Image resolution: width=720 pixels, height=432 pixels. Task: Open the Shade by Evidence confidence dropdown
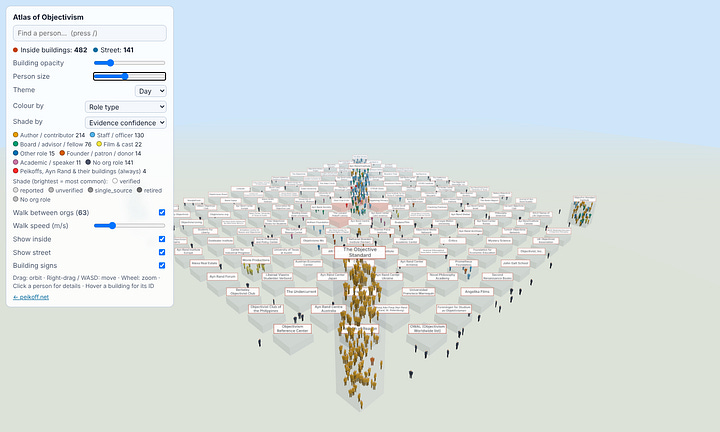125,123
